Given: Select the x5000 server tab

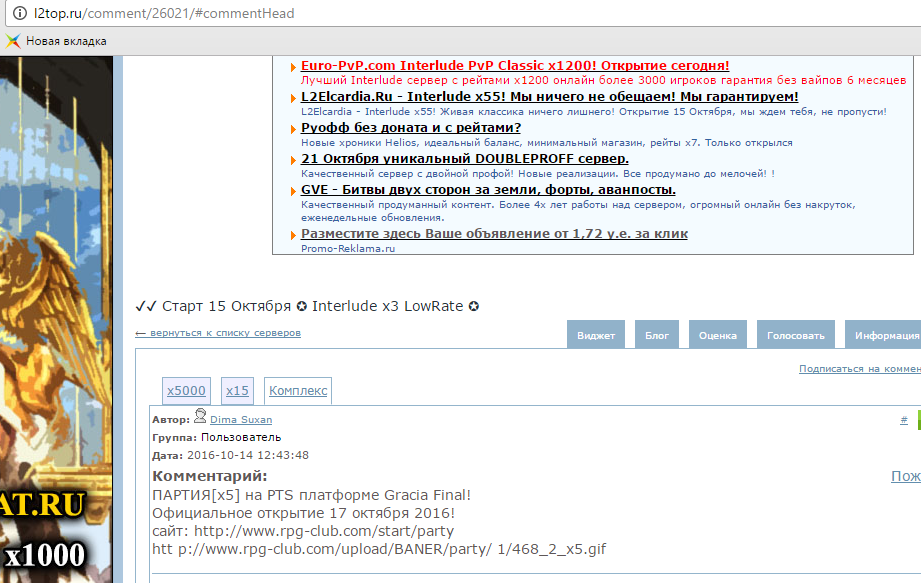Looking at the screenshot, I should [186, 391].
